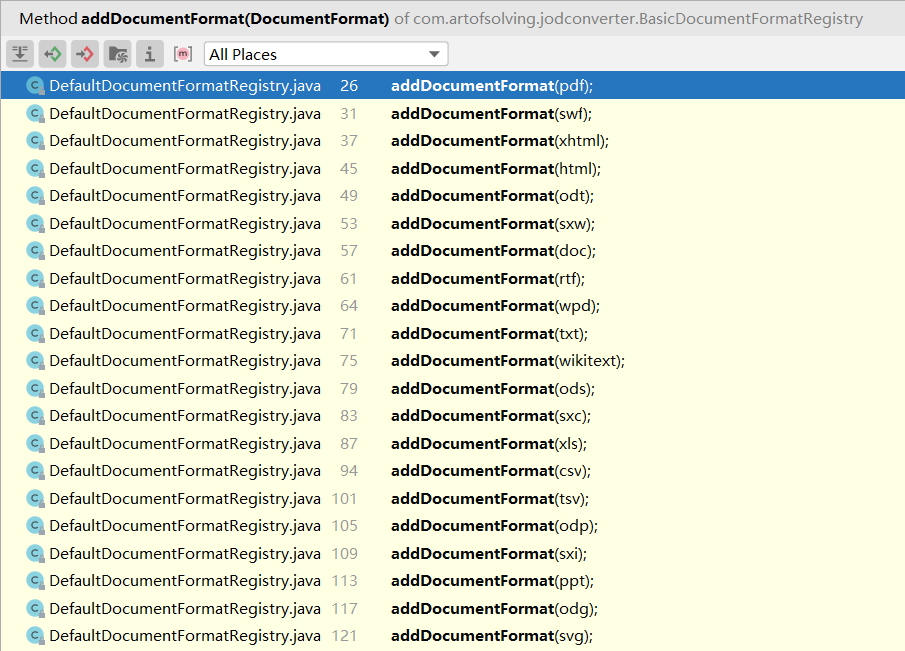The width and height of the screenshot is (905, 651).
Task: Click the class icon on the addDocumentFormat(pdf) row
Action: (36, 86)
